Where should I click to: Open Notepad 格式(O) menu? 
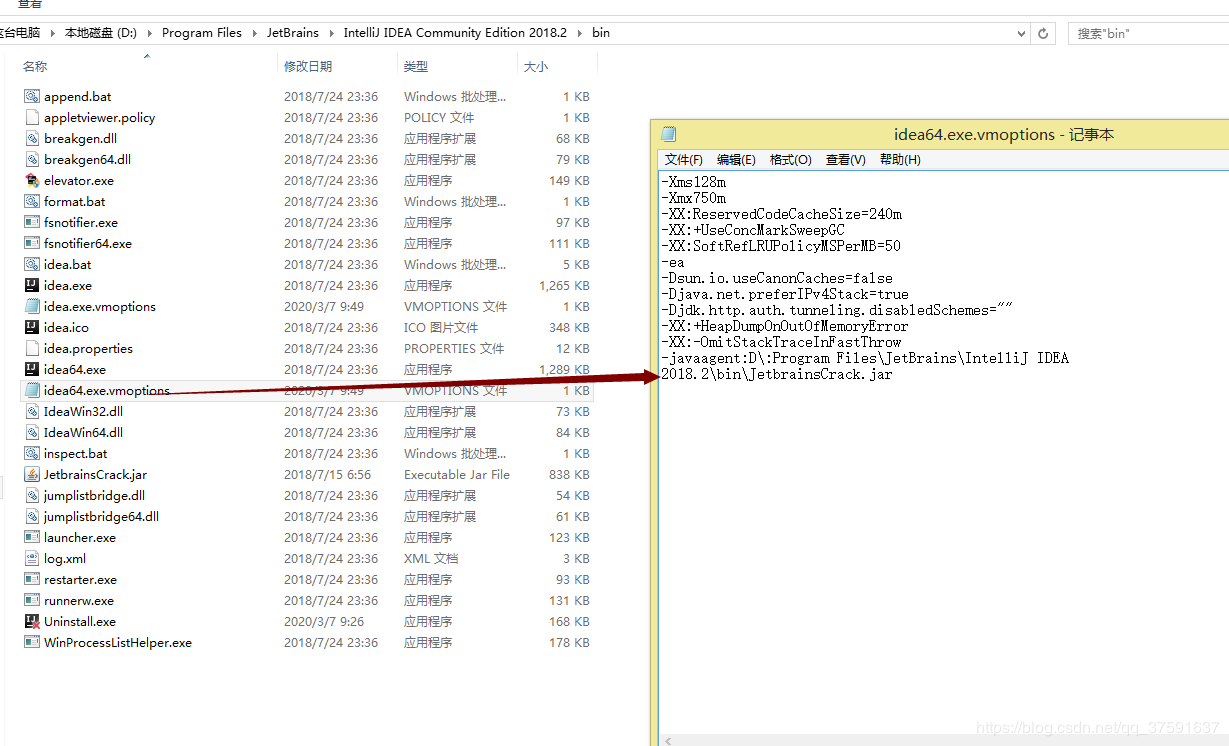pyautogui.click(x=791, y=160)
